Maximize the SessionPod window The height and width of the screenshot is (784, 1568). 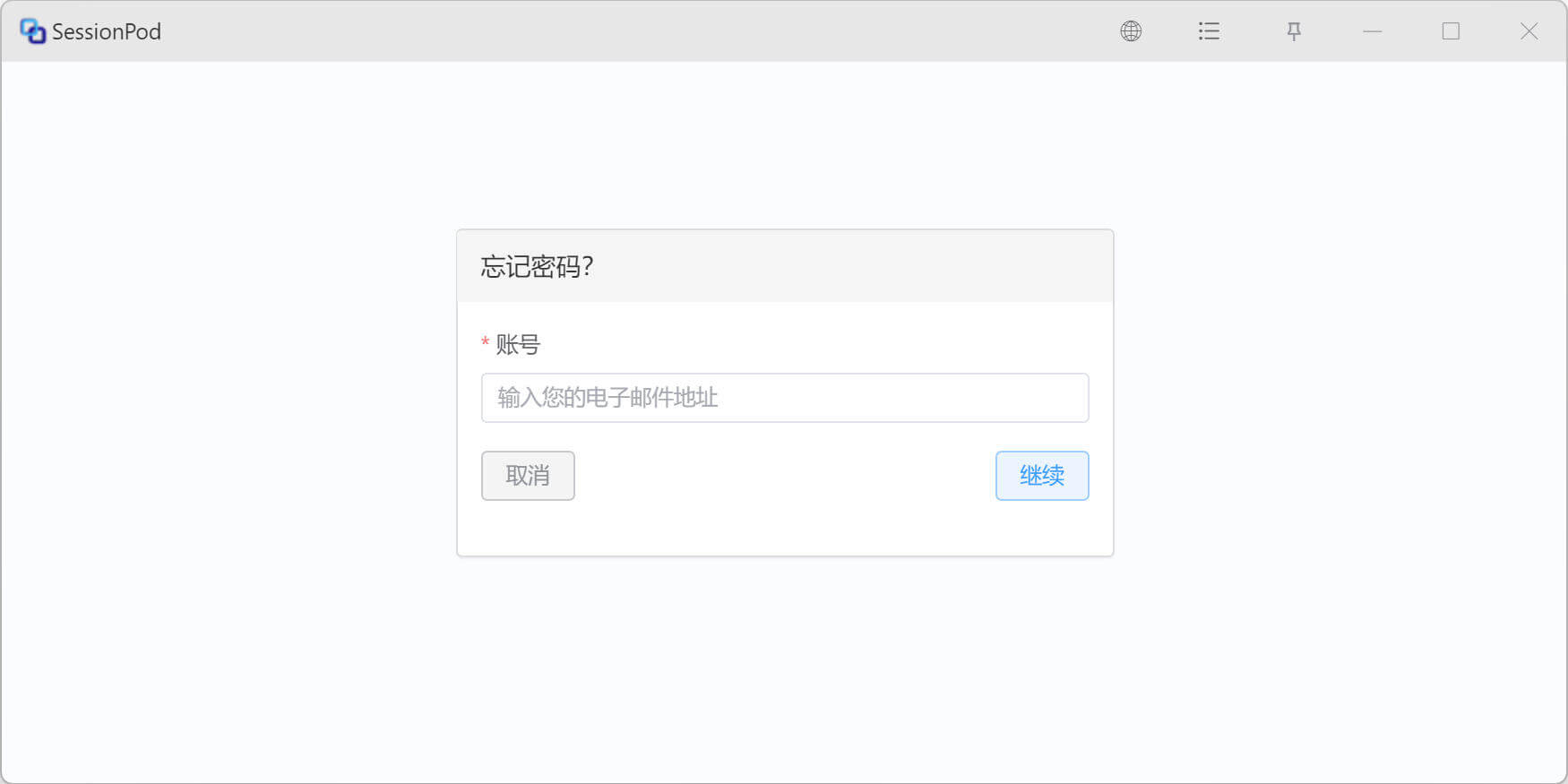1451,31
